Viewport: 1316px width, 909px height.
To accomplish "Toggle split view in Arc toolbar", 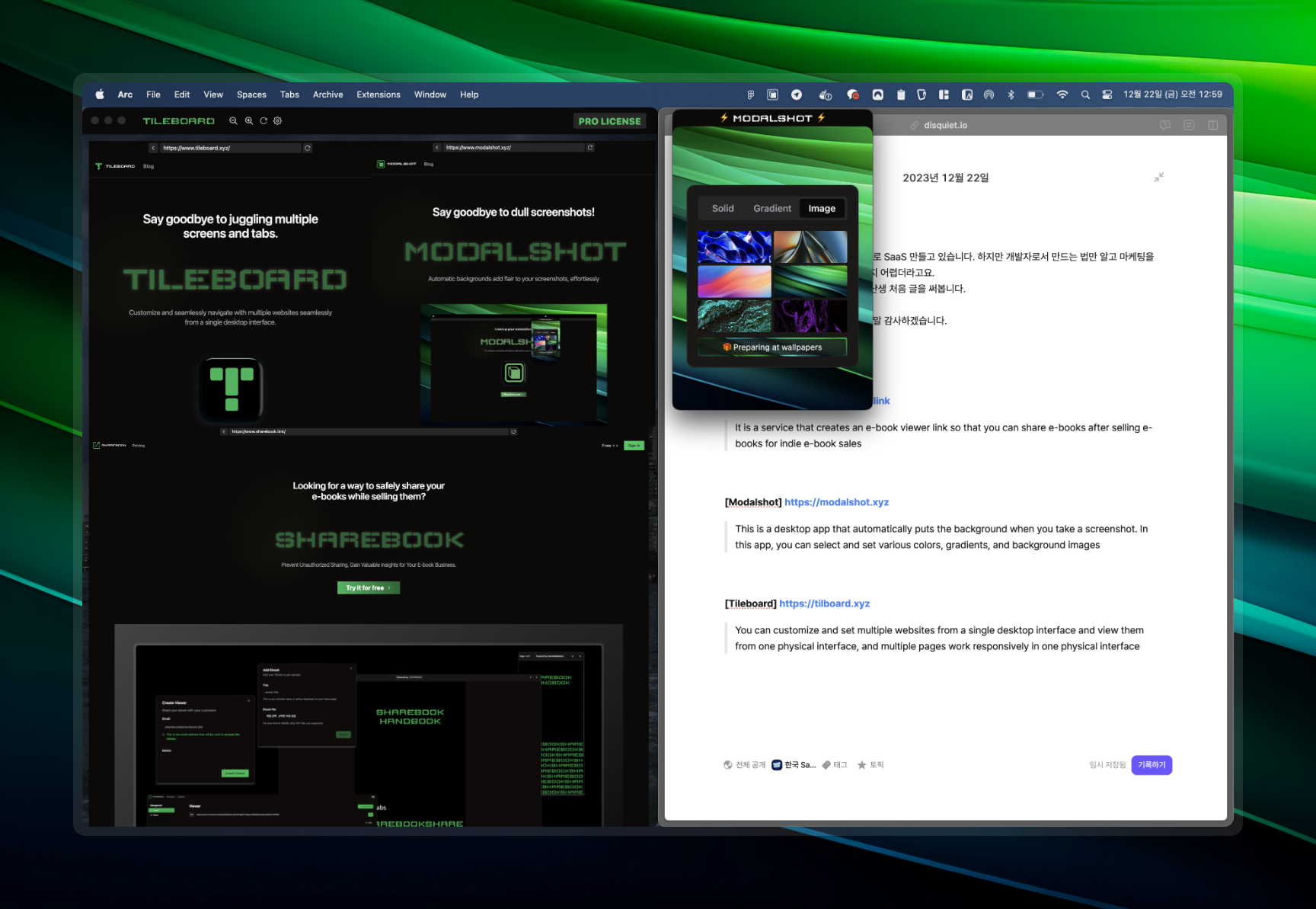I will coord(1212,125).
